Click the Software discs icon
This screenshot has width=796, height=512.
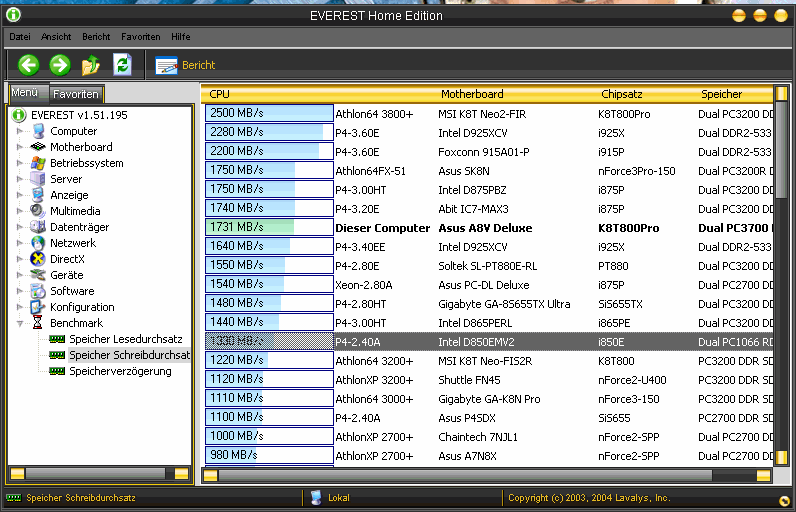[x=38, y=291]
